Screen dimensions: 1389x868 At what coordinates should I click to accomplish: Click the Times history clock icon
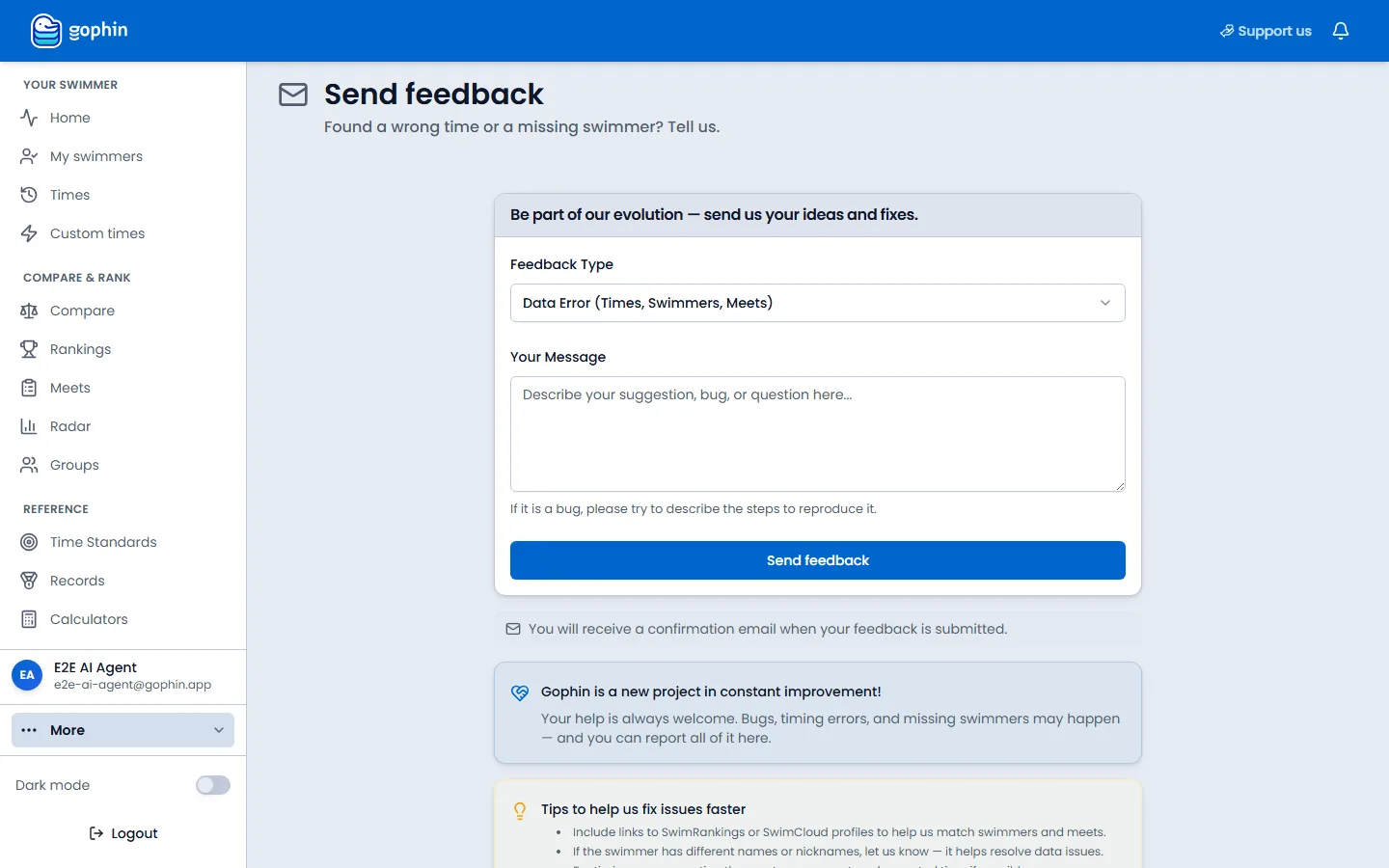29,195
